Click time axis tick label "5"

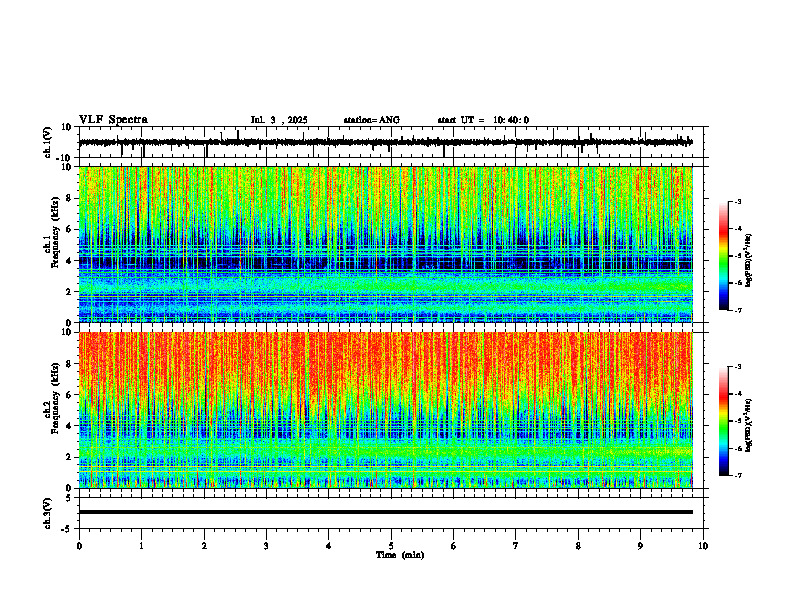[391, 546]
